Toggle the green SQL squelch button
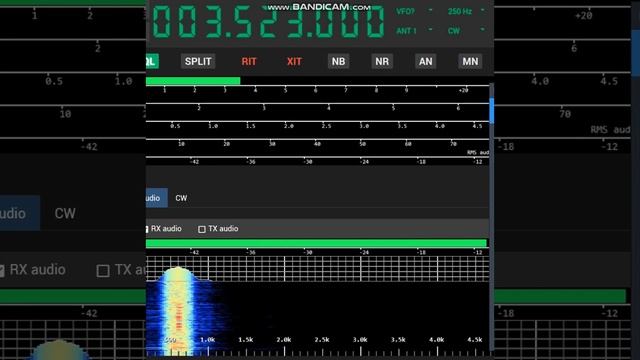Screen dimensions: 640x360 (152, 62)
